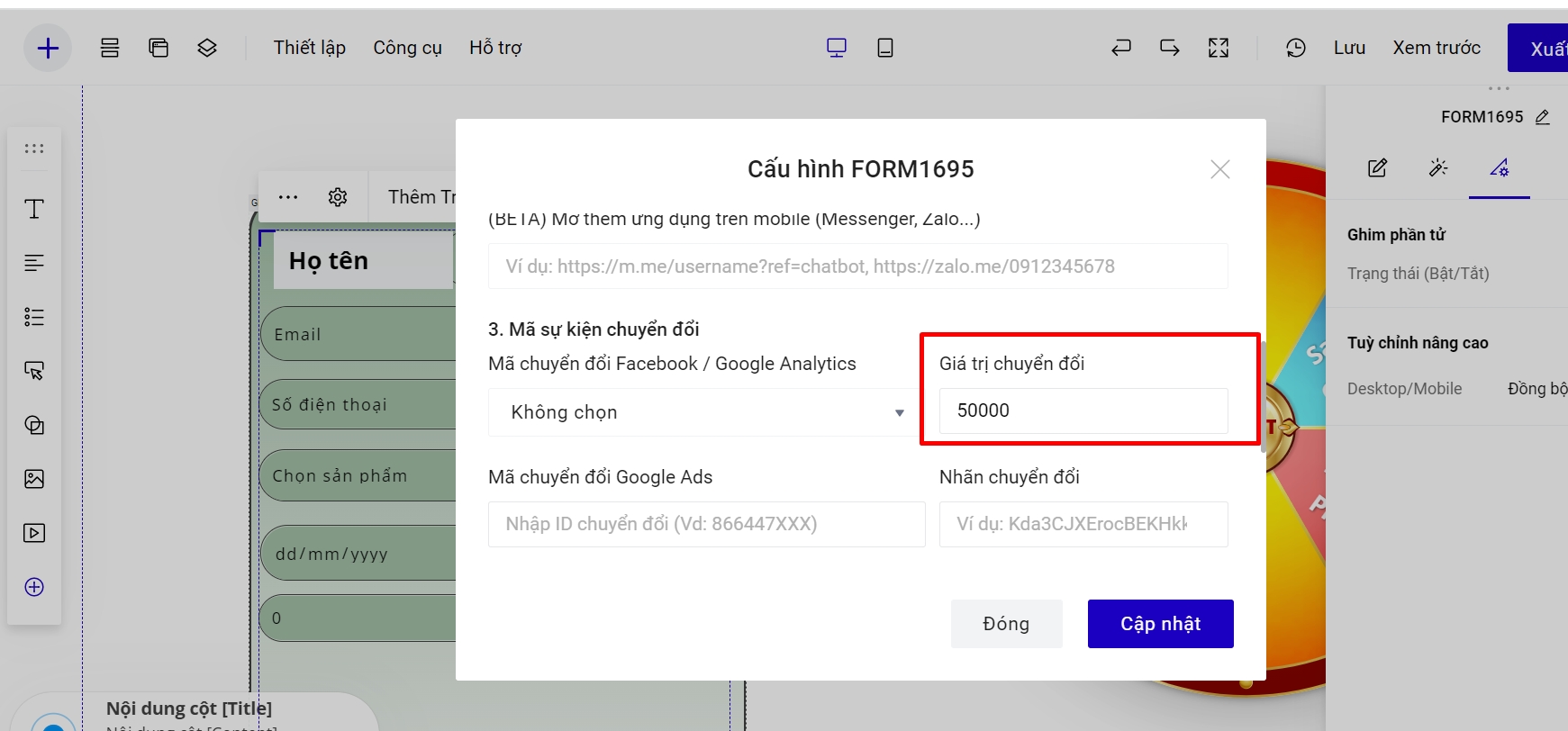Click the undo arrow icon
Image resolution: width=1568 pixels, height=731 pixels.
(1120, 48)
